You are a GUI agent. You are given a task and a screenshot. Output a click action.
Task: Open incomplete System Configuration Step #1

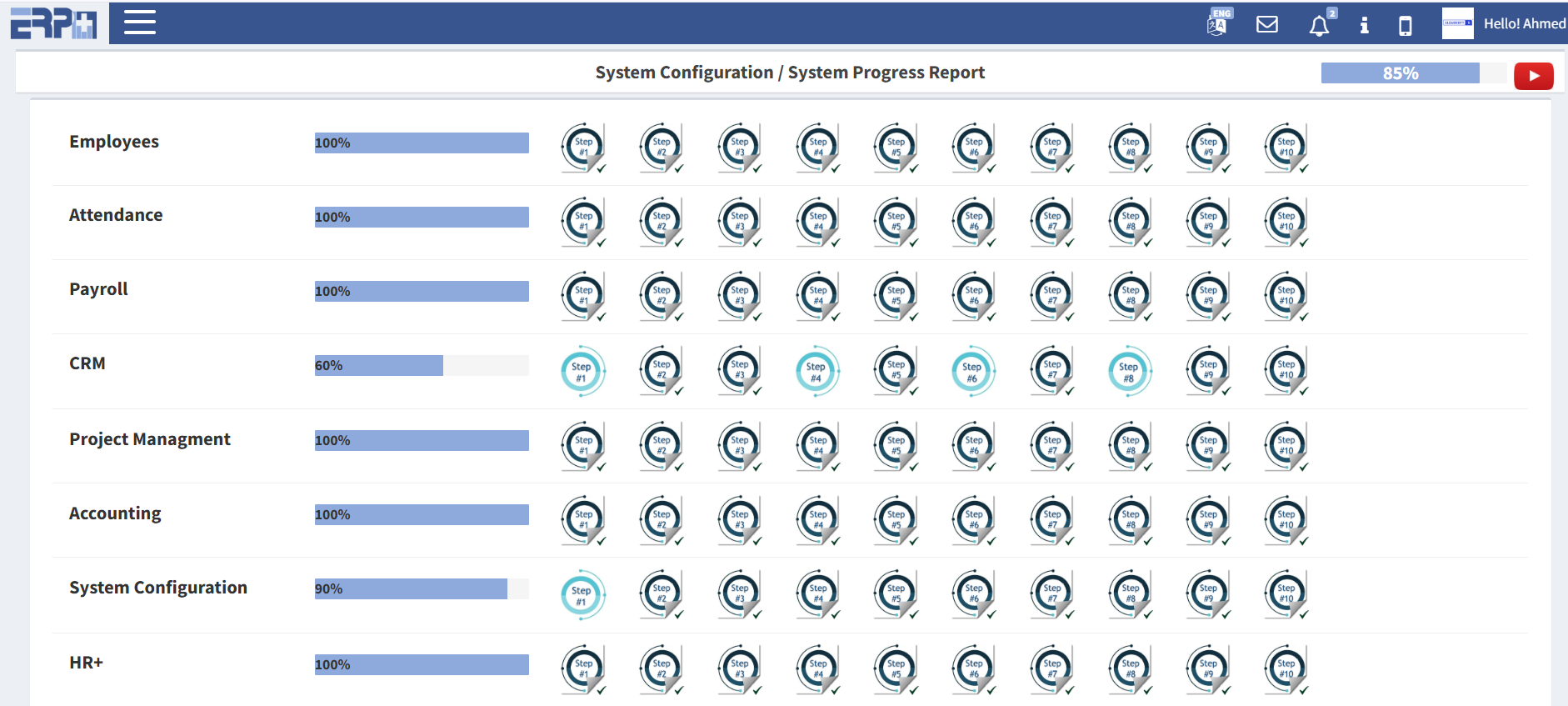(x=582, y=595)
